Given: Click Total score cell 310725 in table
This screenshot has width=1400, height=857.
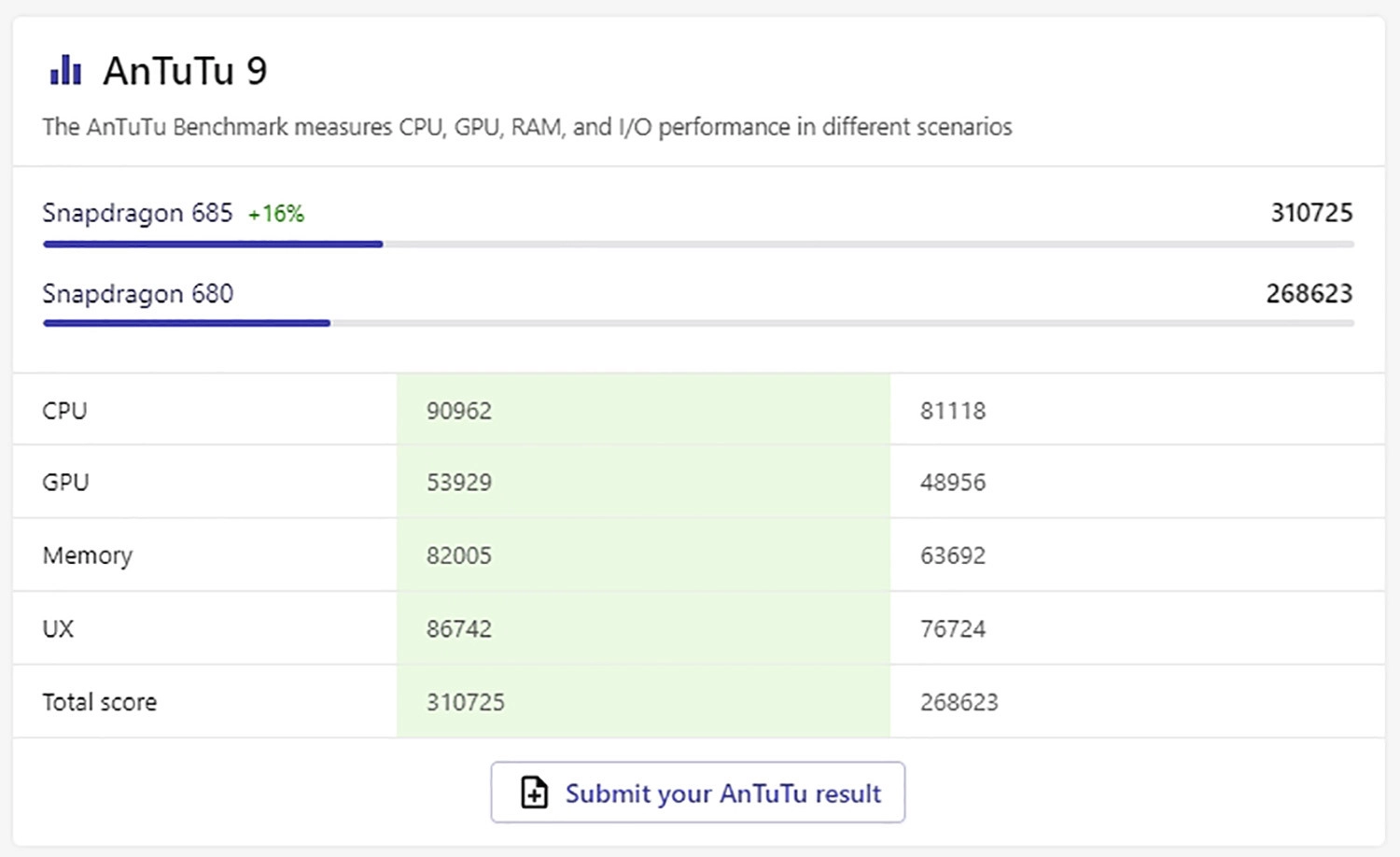Looking at the screenshot, I should [466, 702].
